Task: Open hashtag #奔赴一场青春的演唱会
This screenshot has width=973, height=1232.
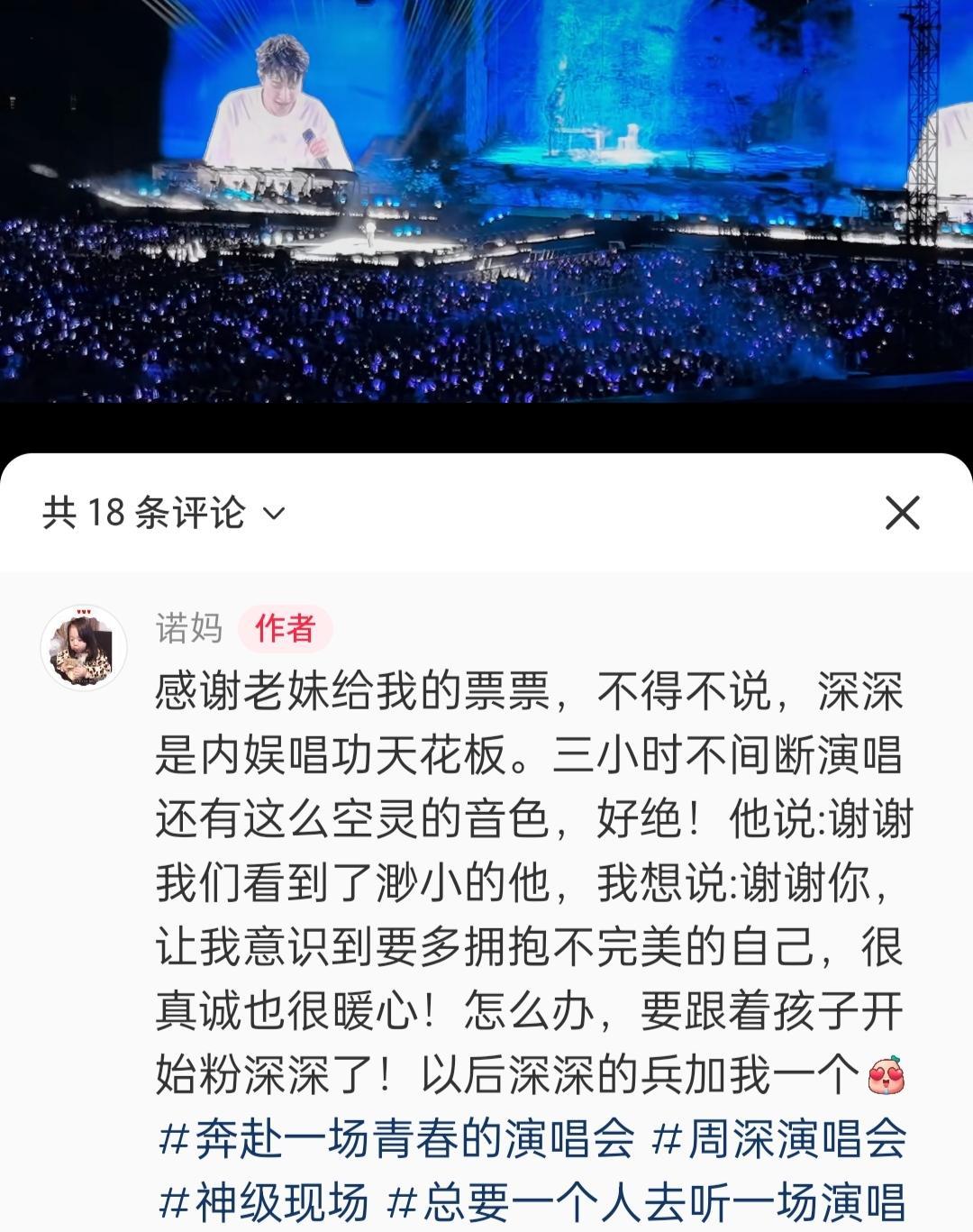Action: pyautogui.click(x=396, y=1138)
